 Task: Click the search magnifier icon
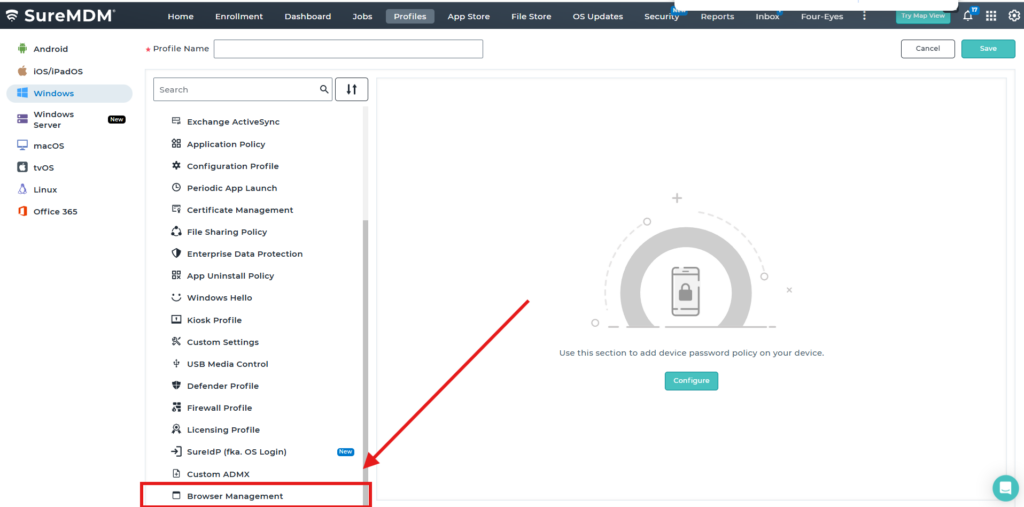point(324,90)
